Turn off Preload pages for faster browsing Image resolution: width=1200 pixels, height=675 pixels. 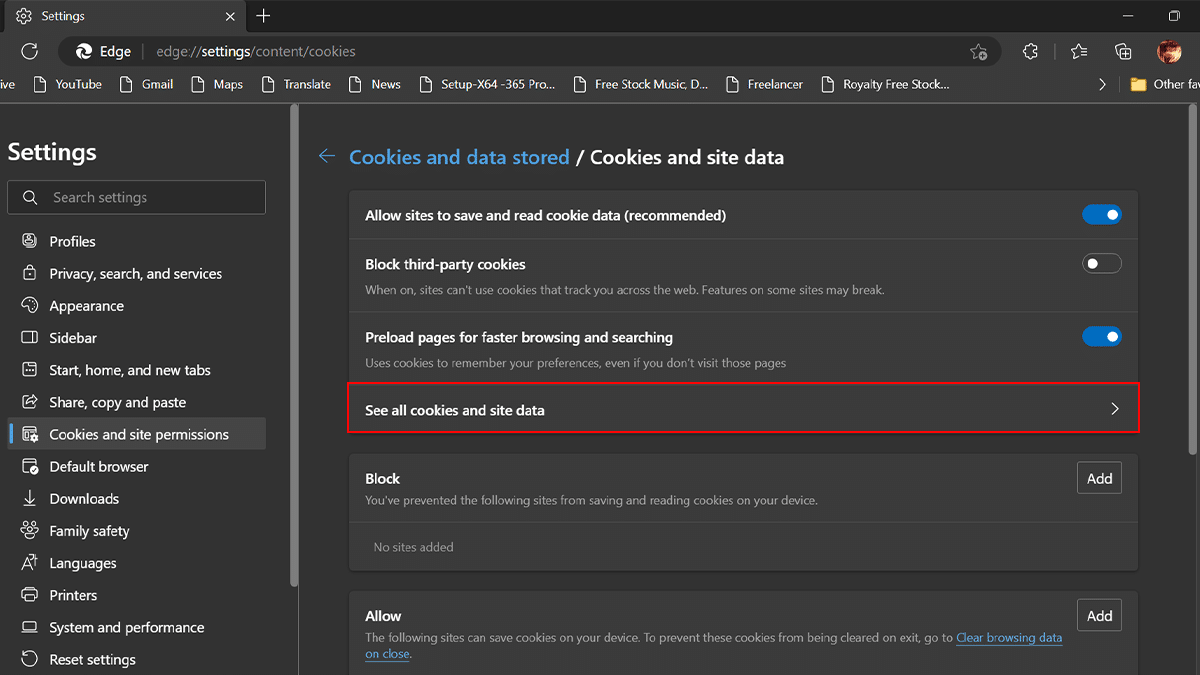click(1102, 336)
